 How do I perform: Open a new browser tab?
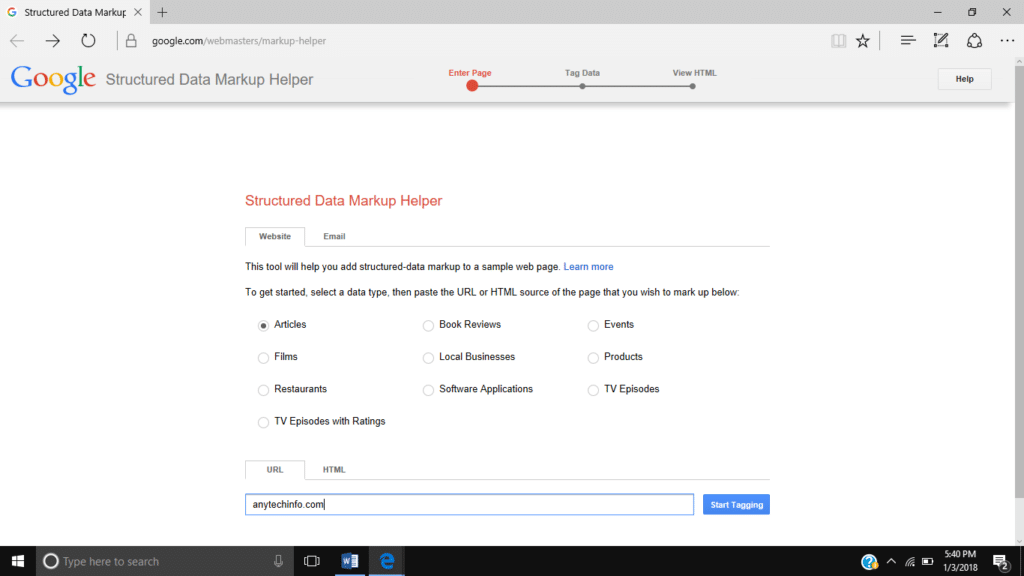[x=162, y=12]
